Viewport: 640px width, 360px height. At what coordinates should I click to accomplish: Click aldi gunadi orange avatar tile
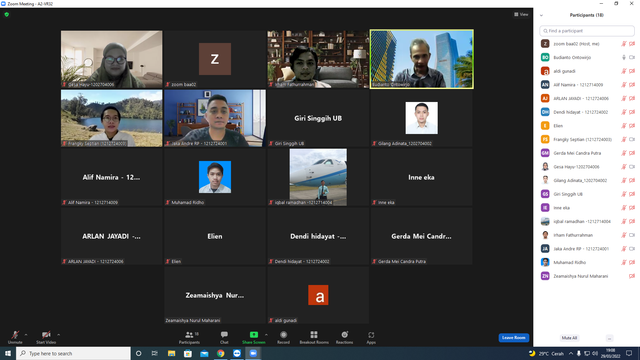pos(318,295)
